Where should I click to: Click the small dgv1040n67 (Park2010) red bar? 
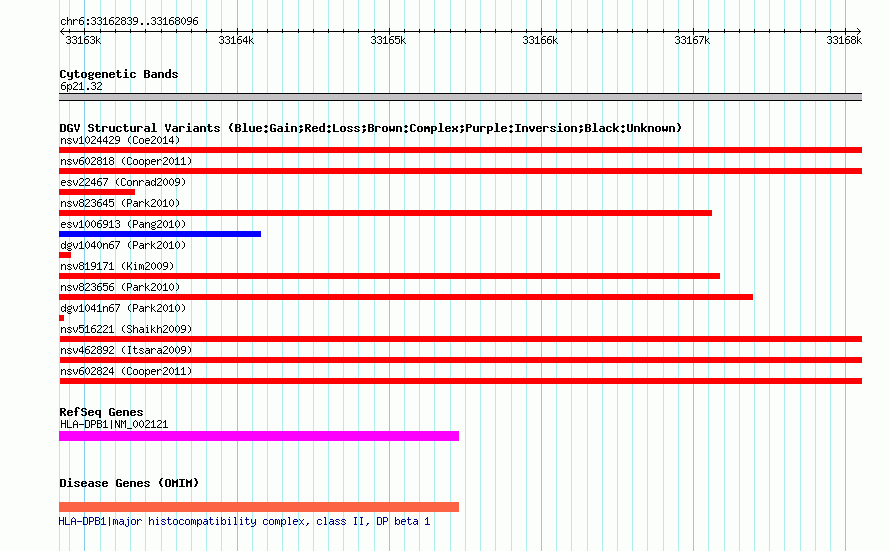pyautogui.click(x=65, y=255)
